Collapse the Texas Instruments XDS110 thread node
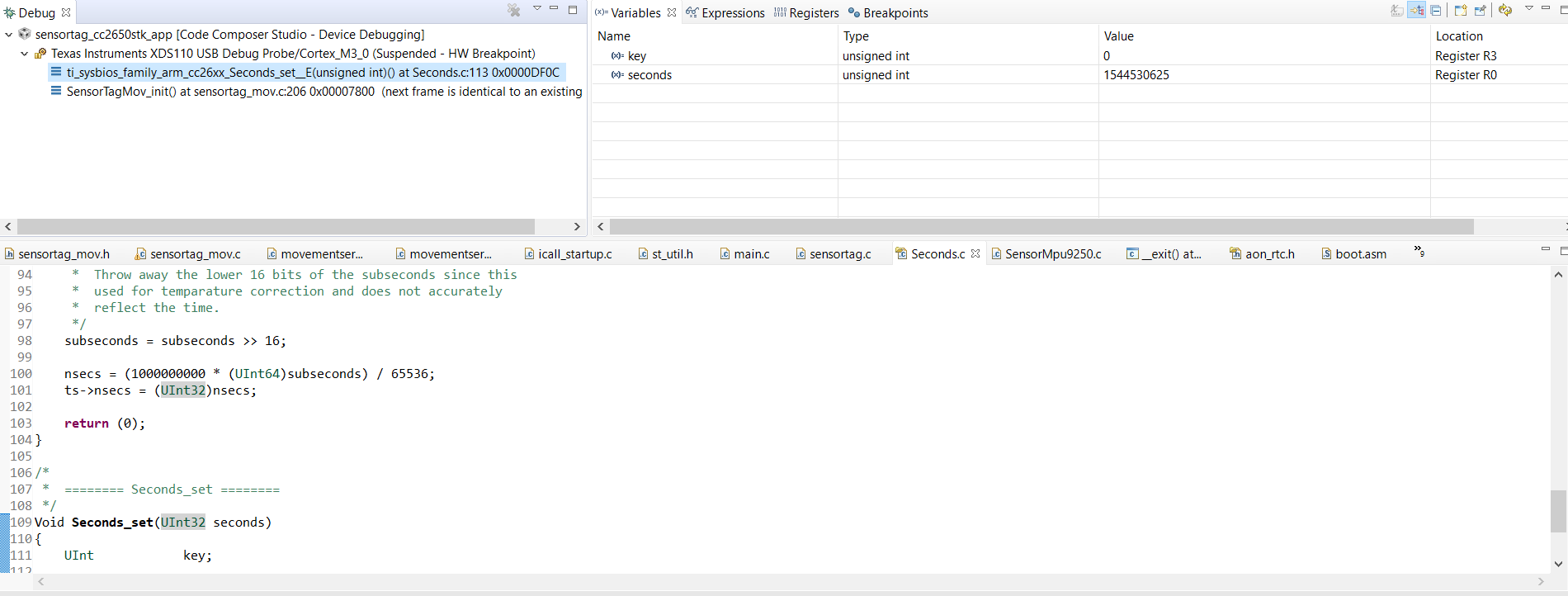Image resolution: width=1568 pixels, height=596 pixels. (x=25, y=54)
